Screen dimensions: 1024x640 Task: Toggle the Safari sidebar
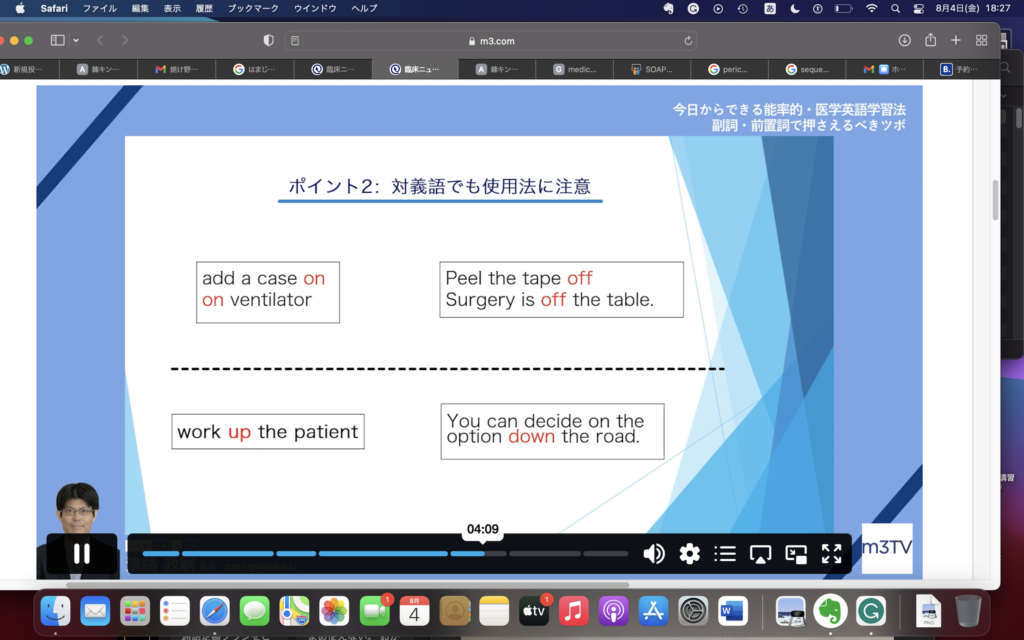tap(57, 40)
